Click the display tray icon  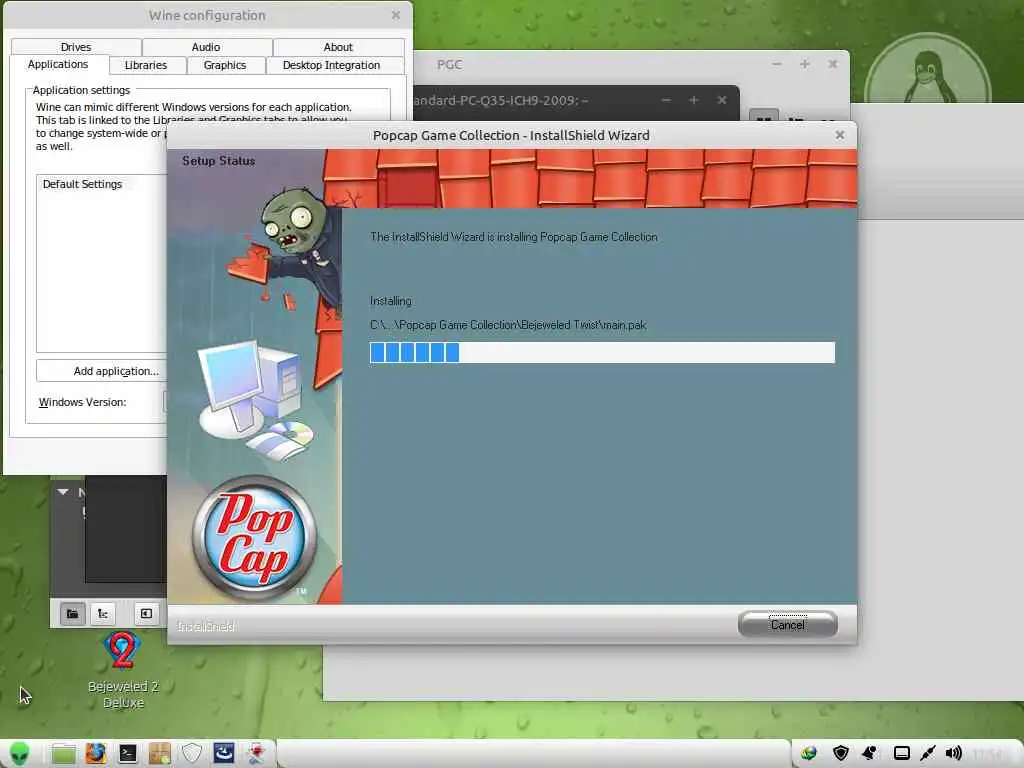(902, 754)
